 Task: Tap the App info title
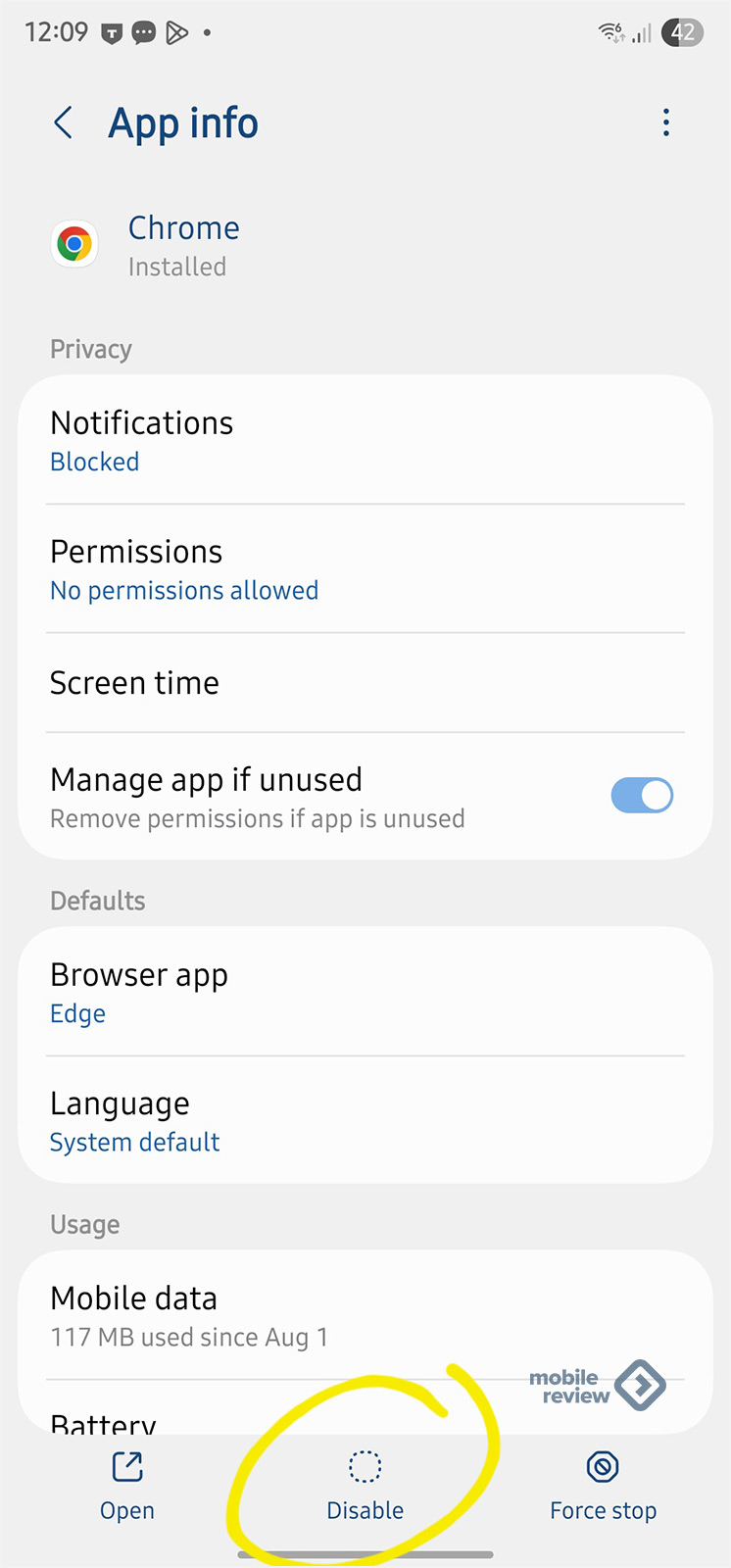(x=183, y=123)
